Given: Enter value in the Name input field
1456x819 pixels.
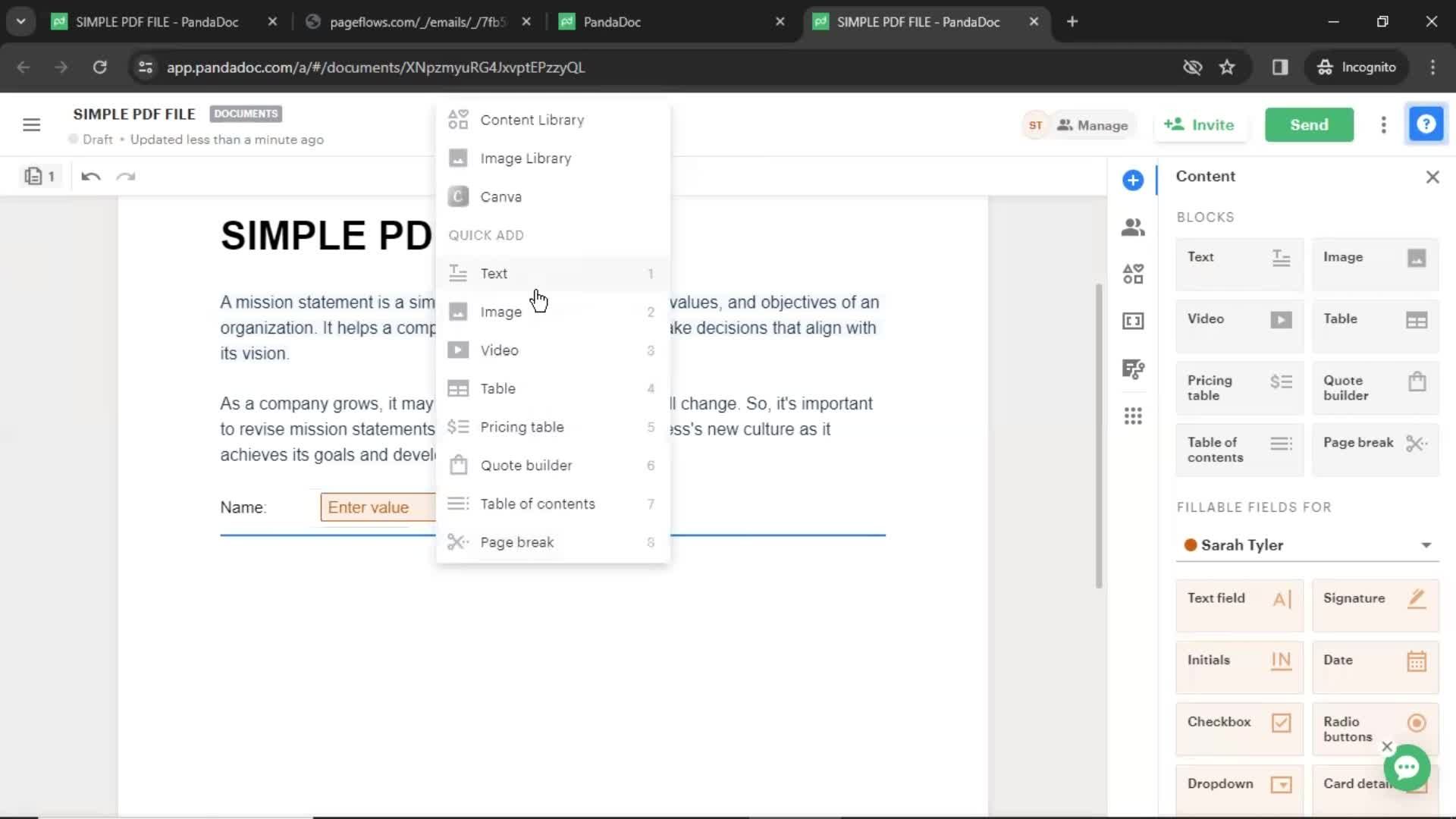Looking at the screenshot, I should point(369,508).
